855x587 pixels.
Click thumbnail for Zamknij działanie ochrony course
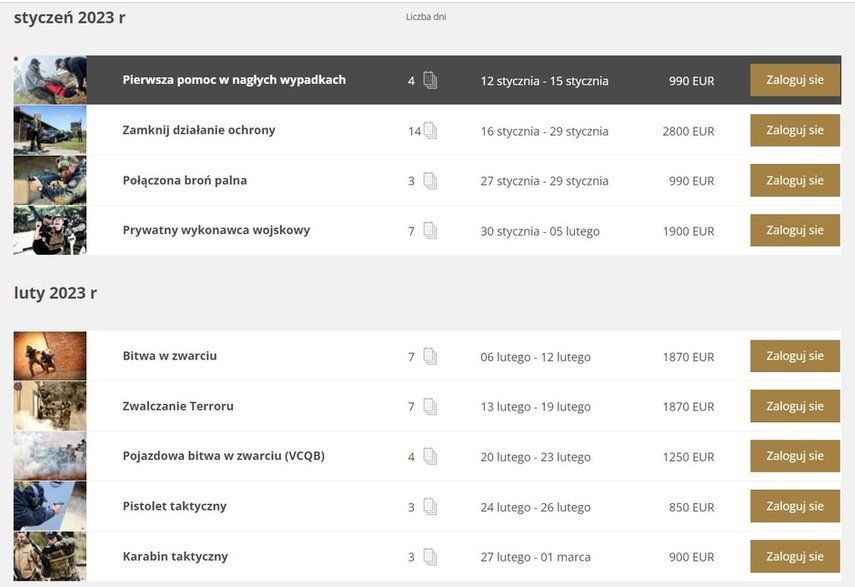pyautogui.click(x=50, y=130)
